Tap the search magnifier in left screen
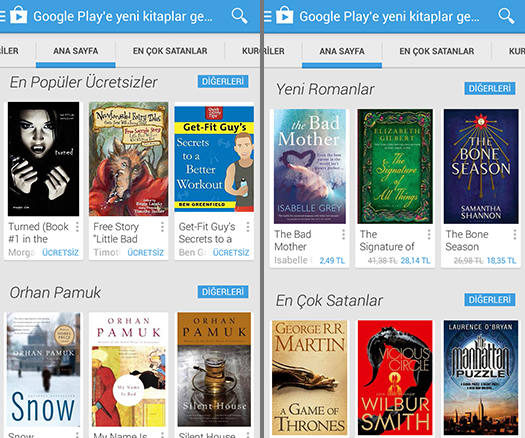 point(239,15)
